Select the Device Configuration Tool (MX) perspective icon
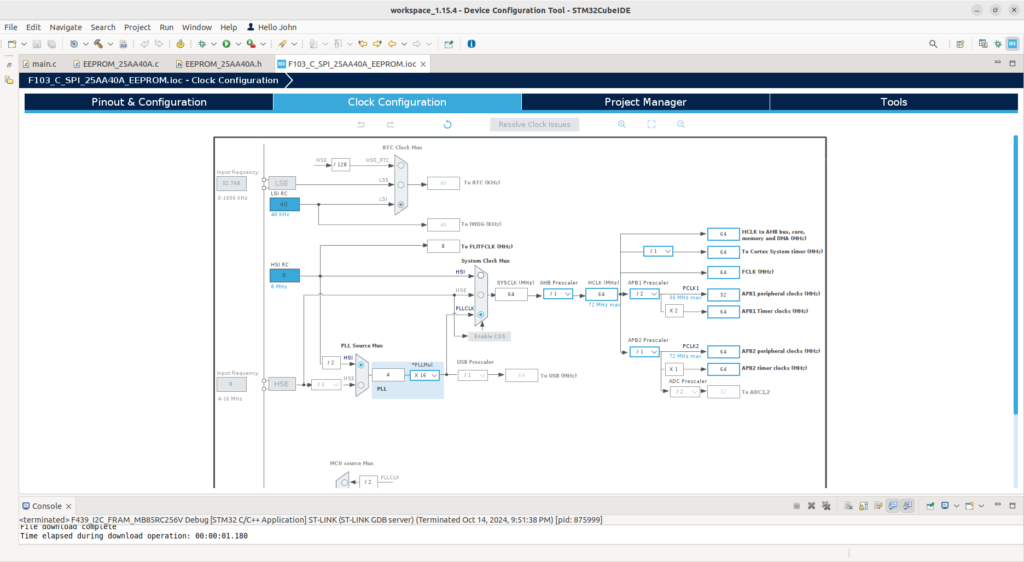This screenshot has height=562, width=1024. click(1012, 44)
